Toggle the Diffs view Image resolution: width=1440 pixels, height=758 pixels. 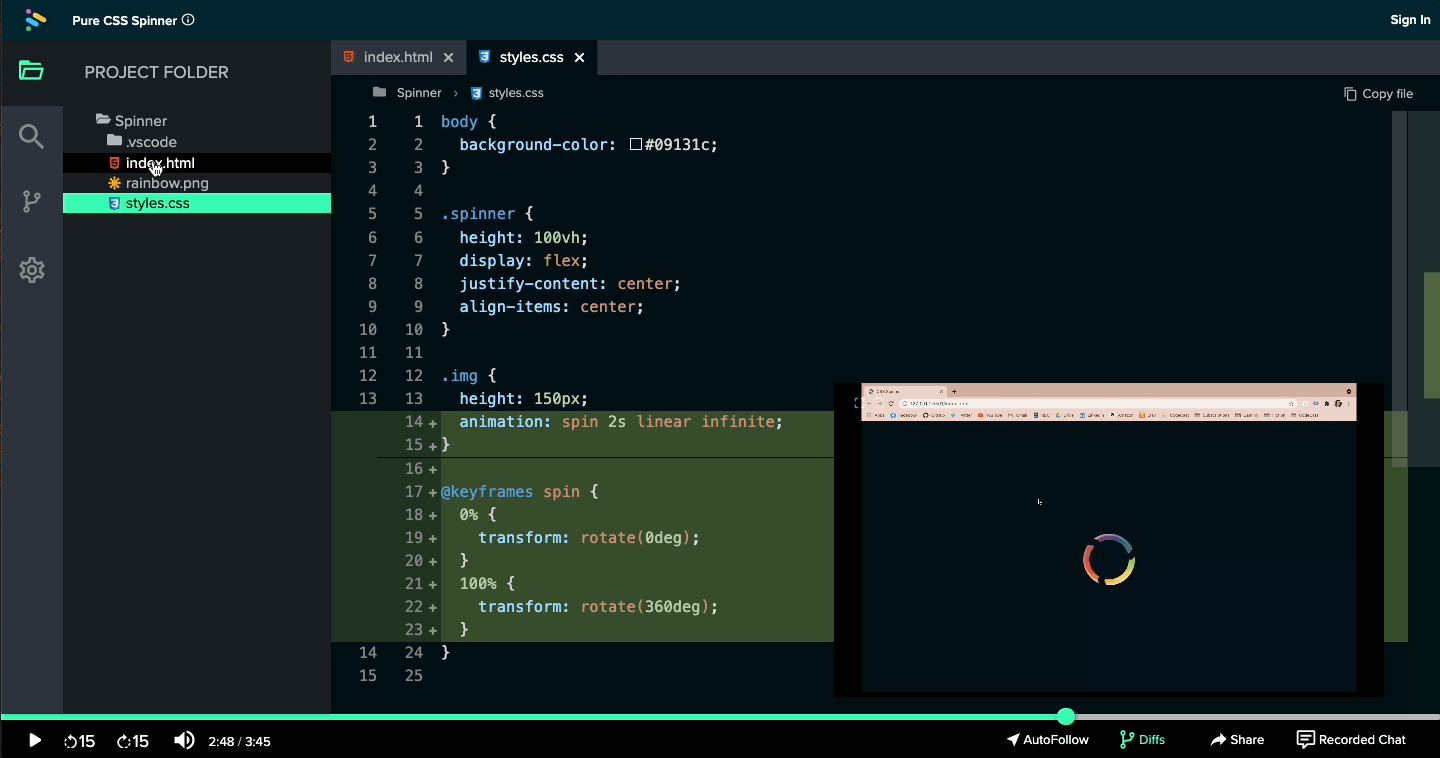point(1142,740)
